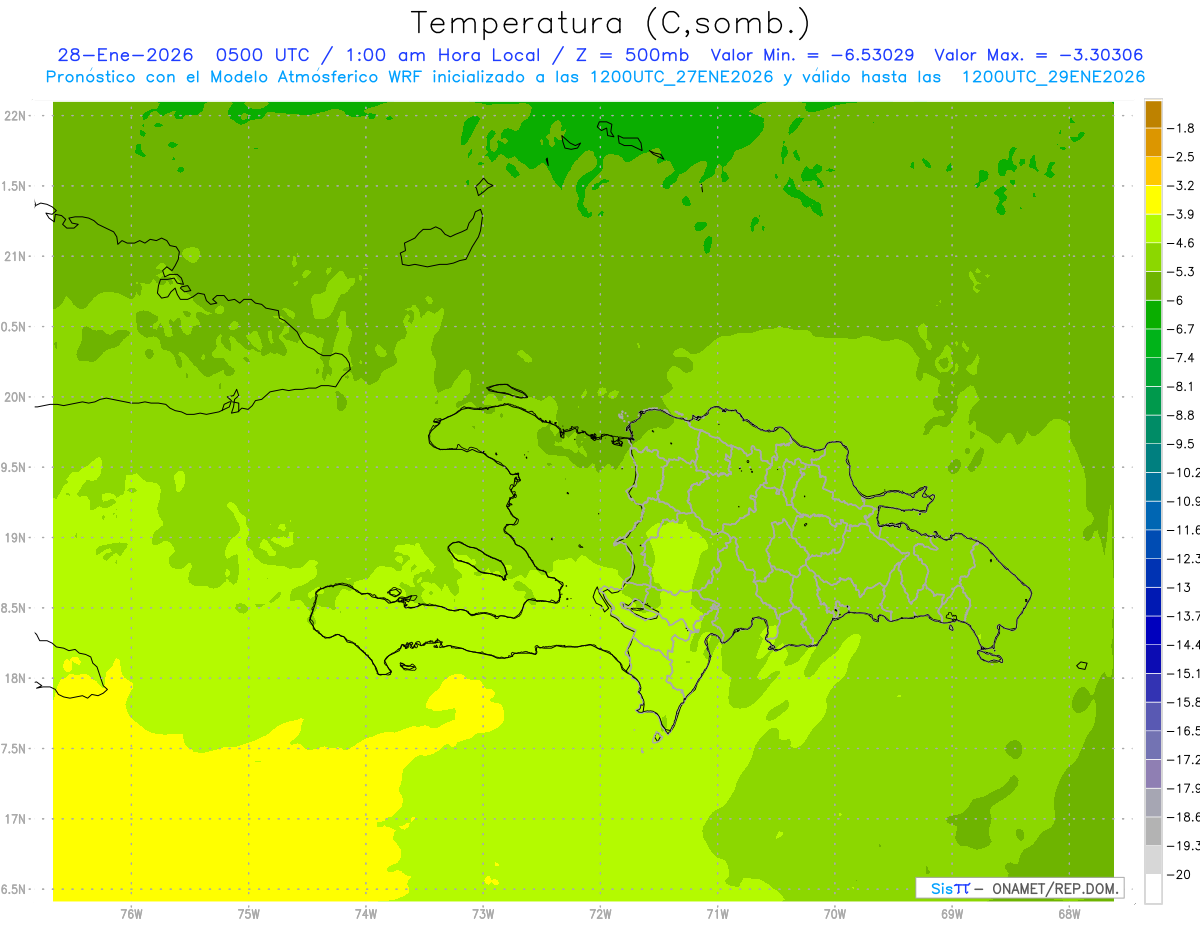Select the "21N" latitude label

point(17,257)
